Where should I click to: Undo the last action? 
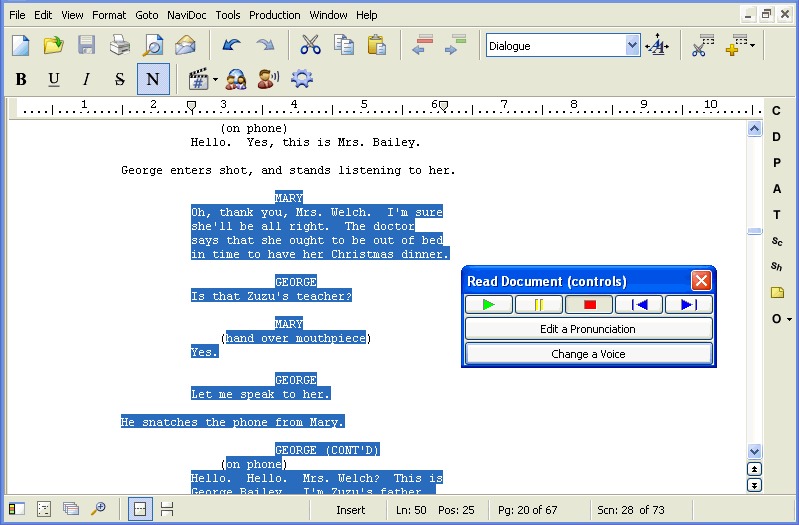click(232, 45)
